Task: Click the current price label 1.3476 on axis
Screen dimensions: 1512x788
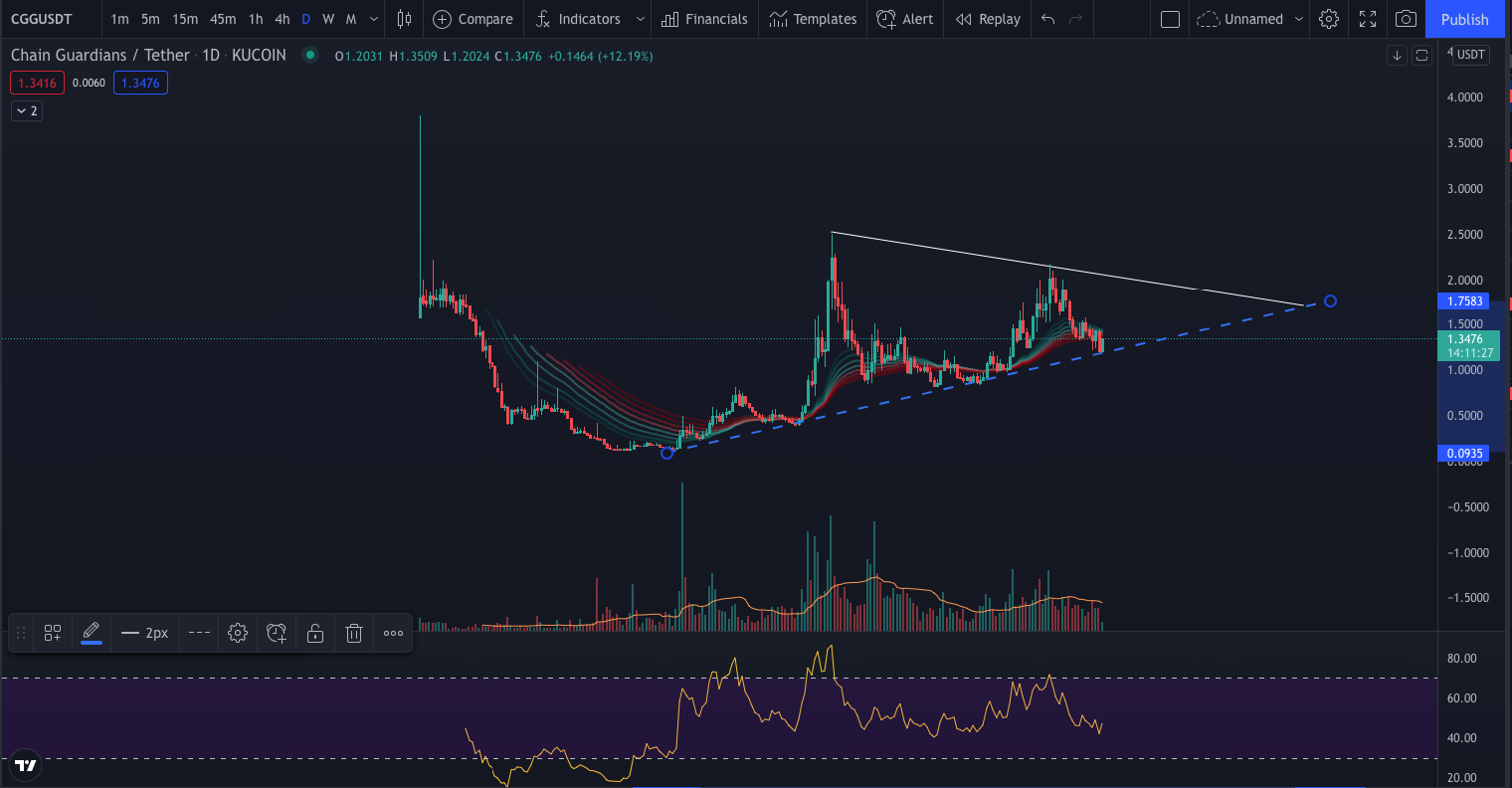Action: (1468, 346)
